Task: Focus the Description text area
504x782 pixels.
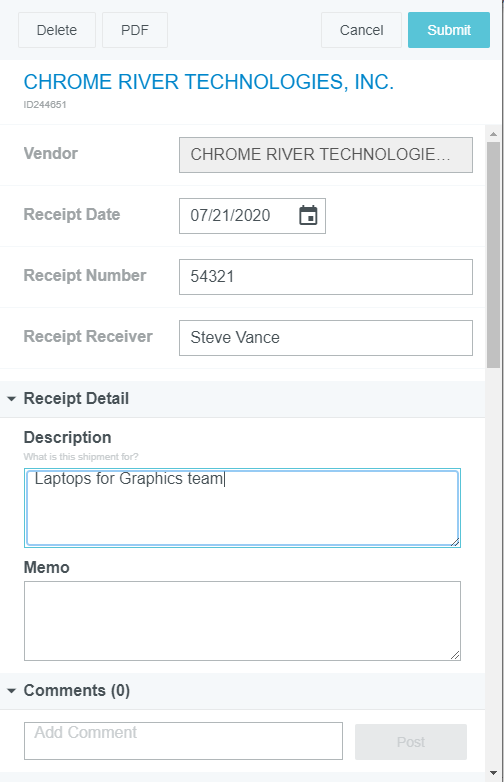Action: coord(242,508)
